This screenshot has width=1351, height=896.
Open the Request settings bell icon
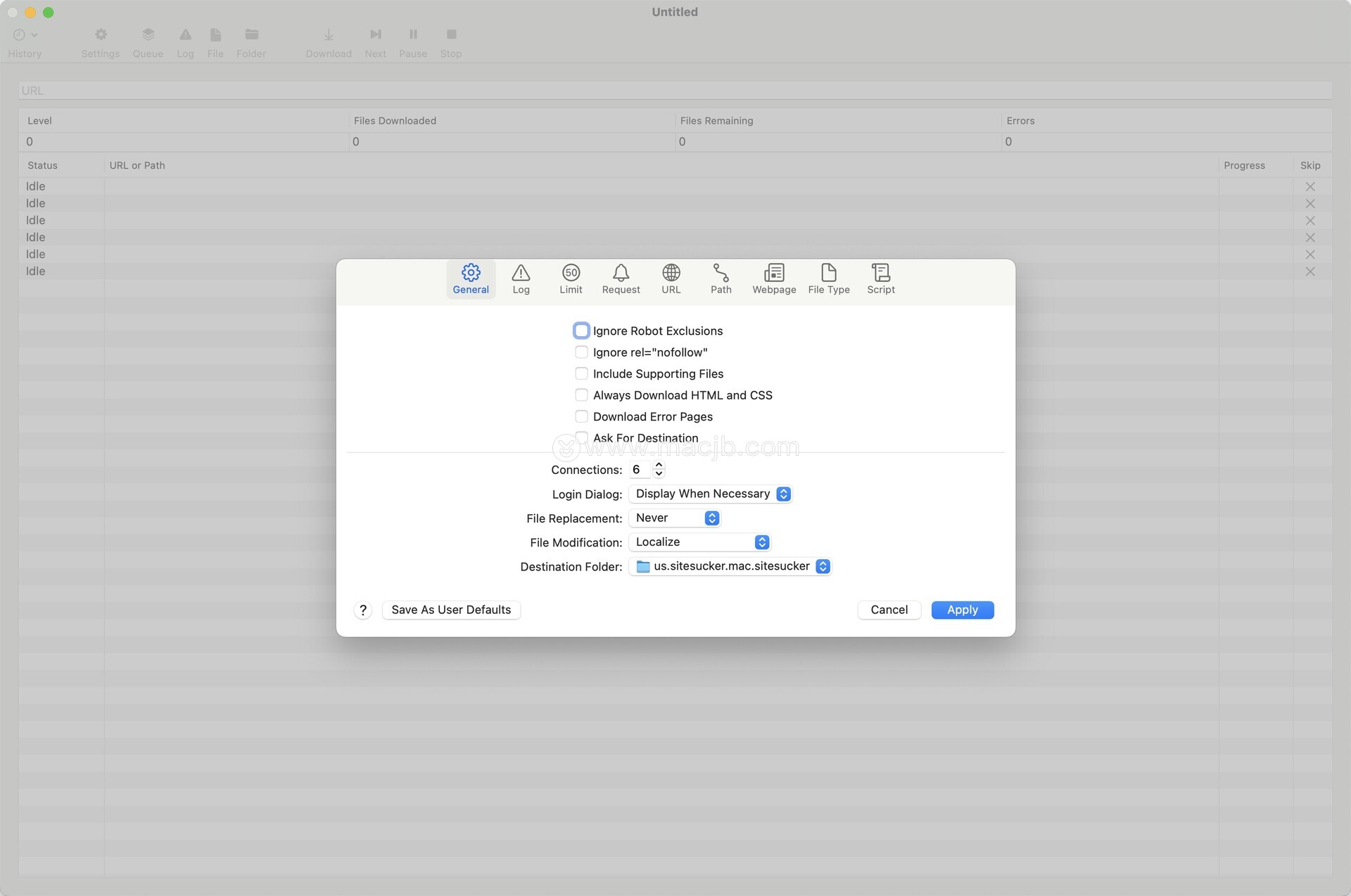click(x=621, y=279)
